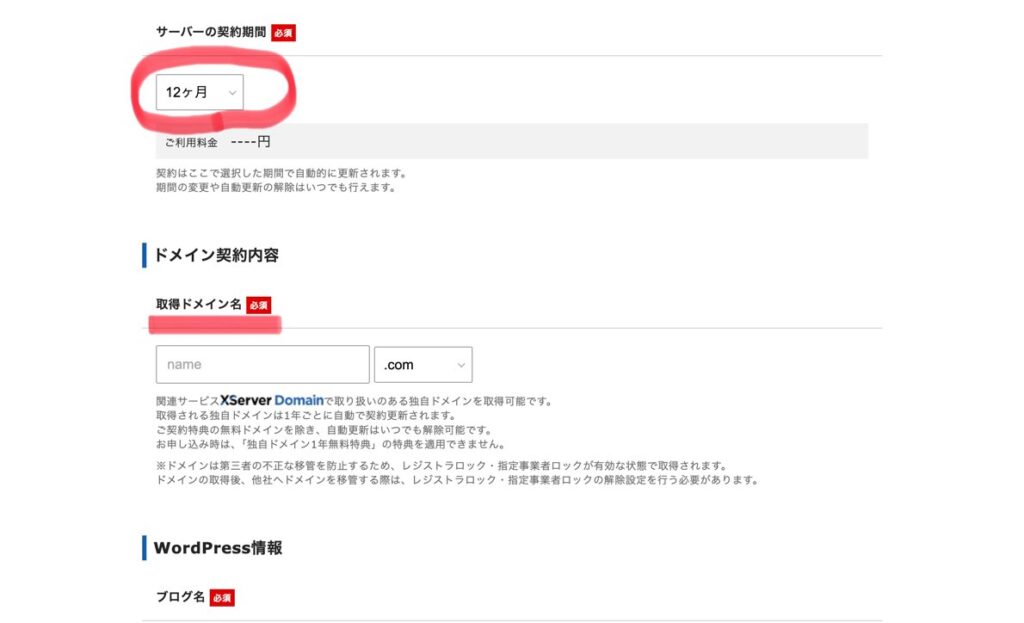Click the ブログ名 field label
1024x623 pixels.
coord(180,597)
